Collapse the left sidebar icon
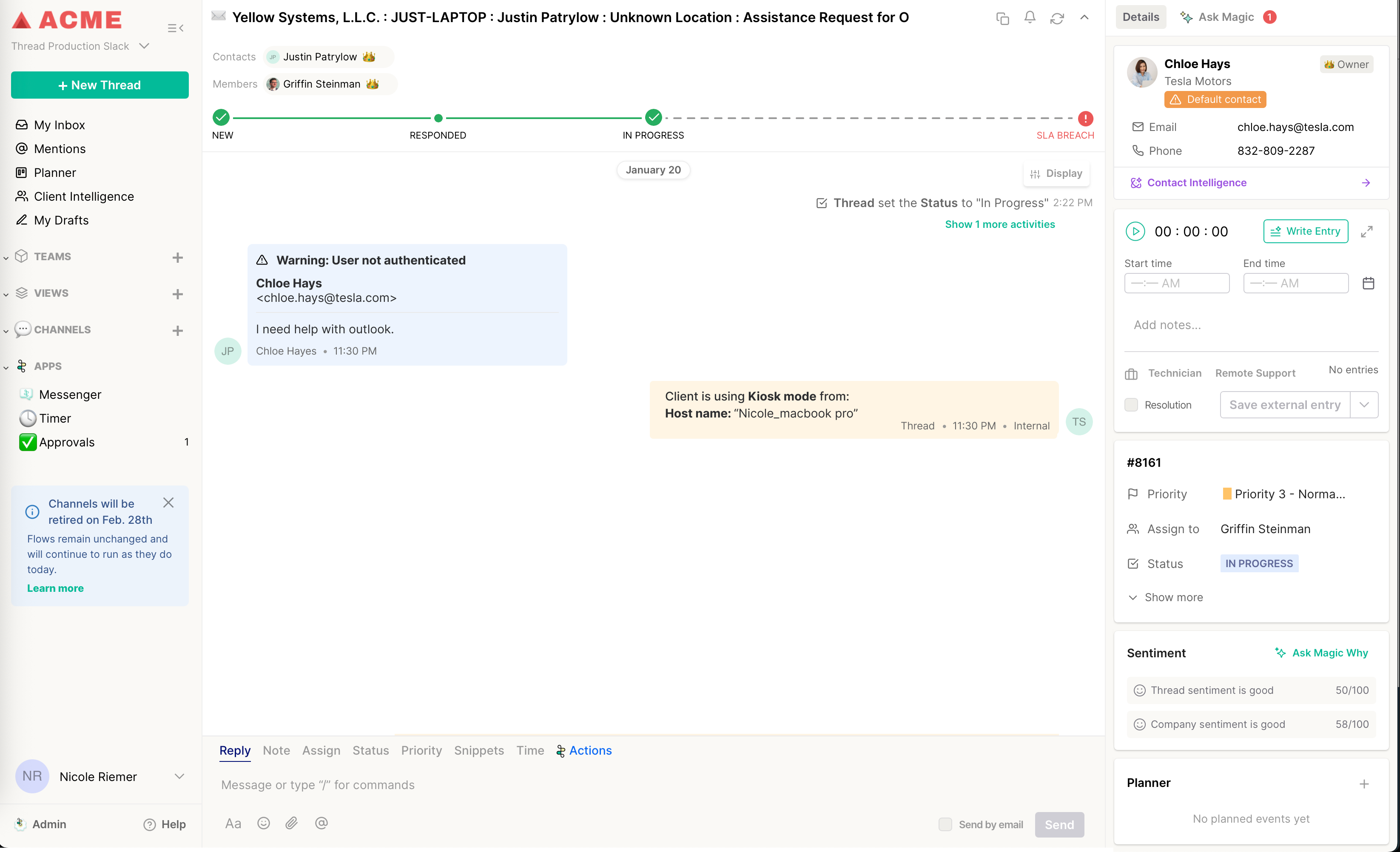The height and width of the screenshot is (852, 1400). 176,28
